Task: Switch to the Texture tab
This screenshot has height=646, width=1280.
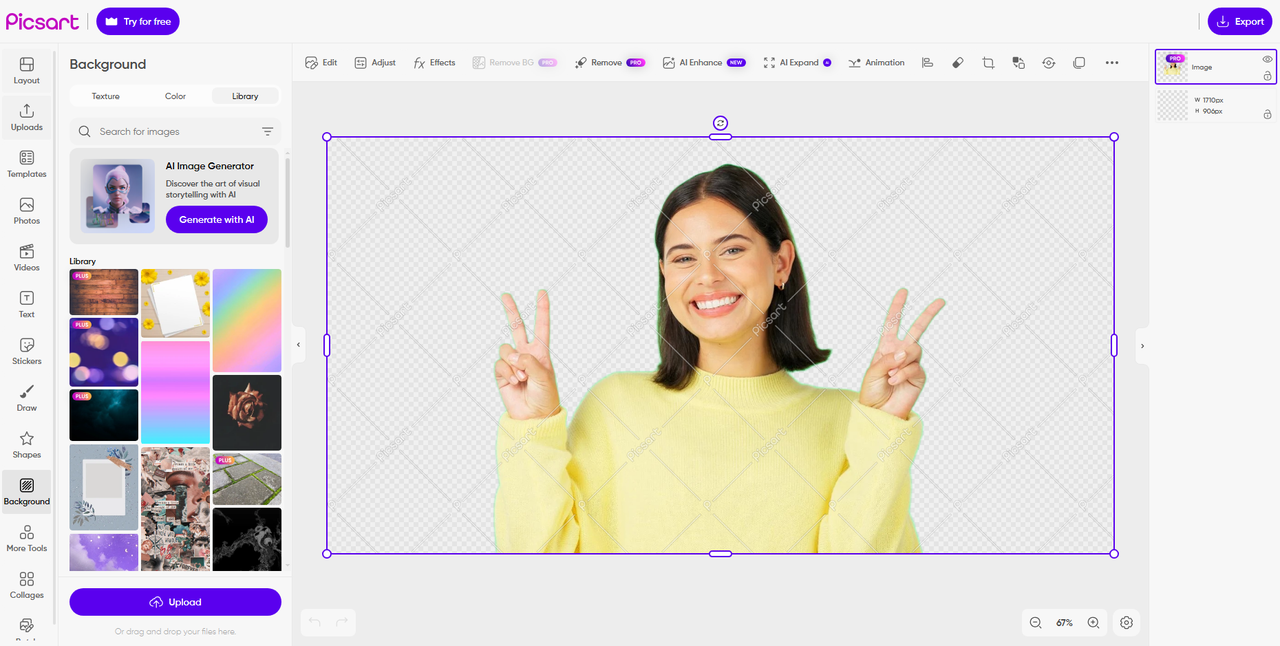Action: [x=105, y=96]
